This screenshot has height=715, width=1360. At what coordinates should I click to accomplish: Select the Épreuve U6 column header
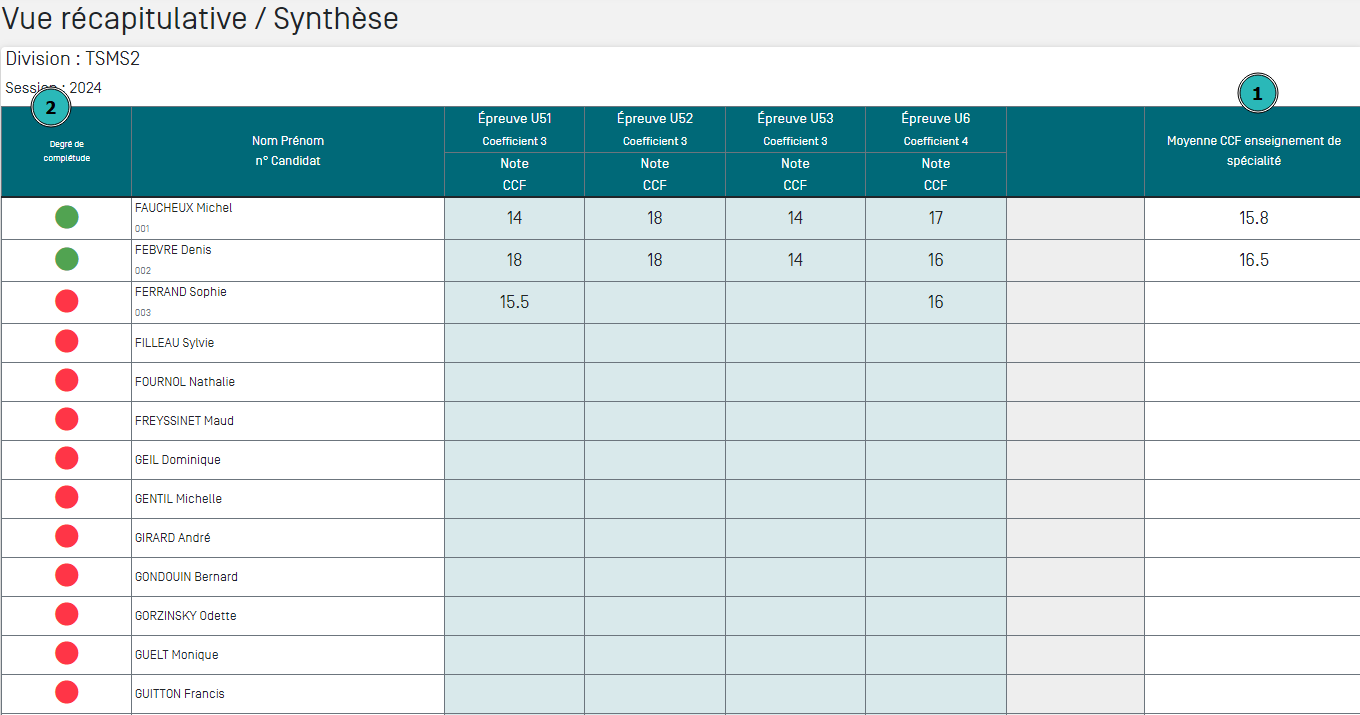coord(935,119)
